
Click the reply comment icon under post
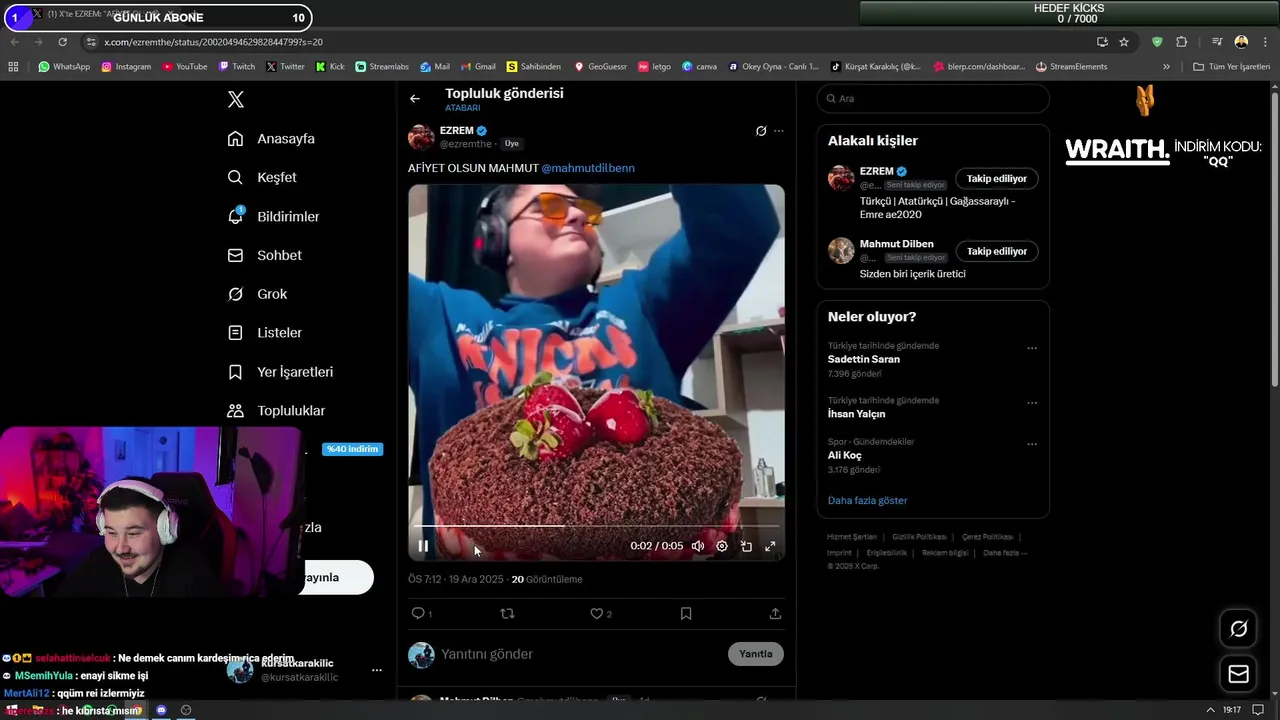tap(418, 613)
